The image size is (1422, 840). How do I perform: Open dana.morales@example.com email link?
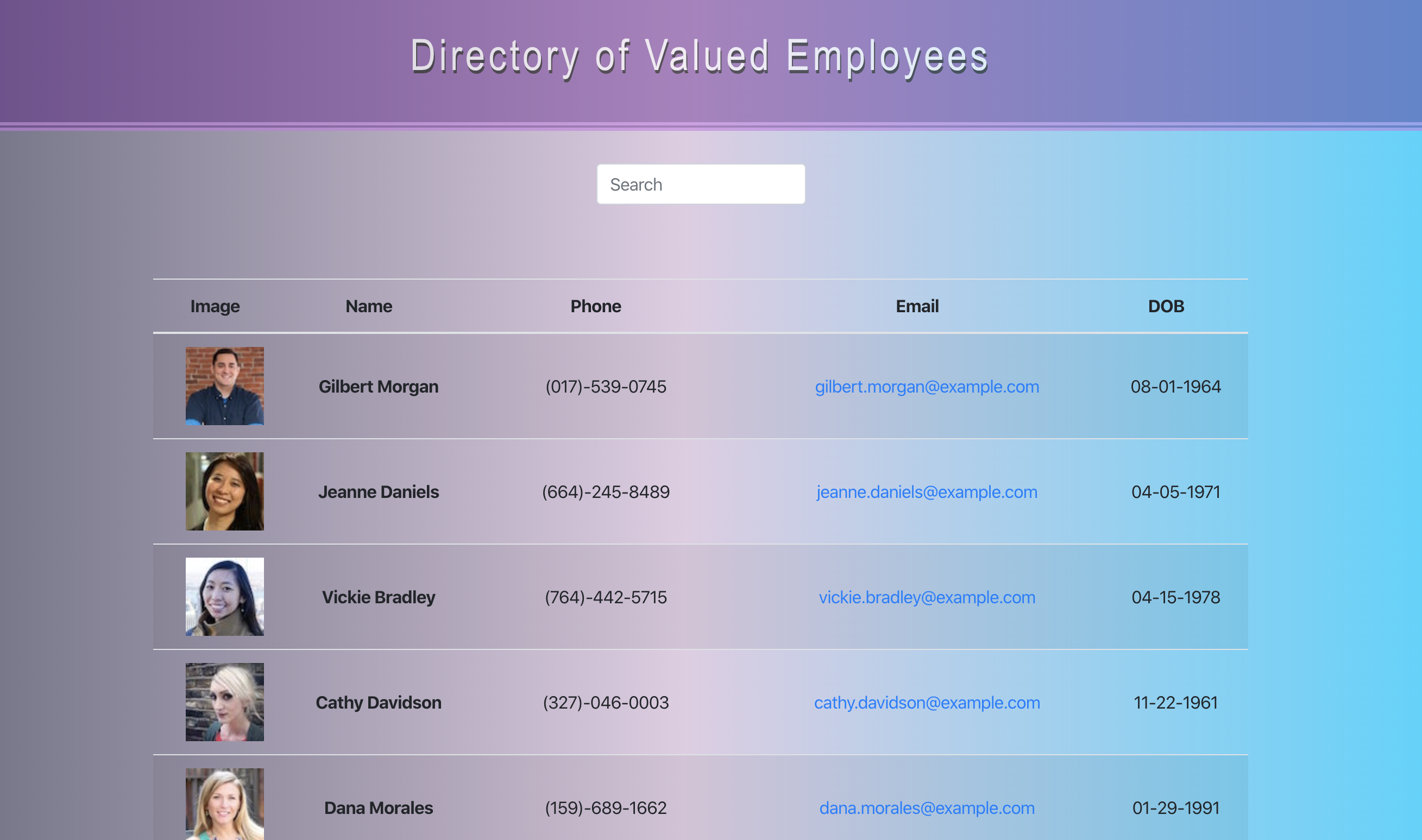point(927,808)
